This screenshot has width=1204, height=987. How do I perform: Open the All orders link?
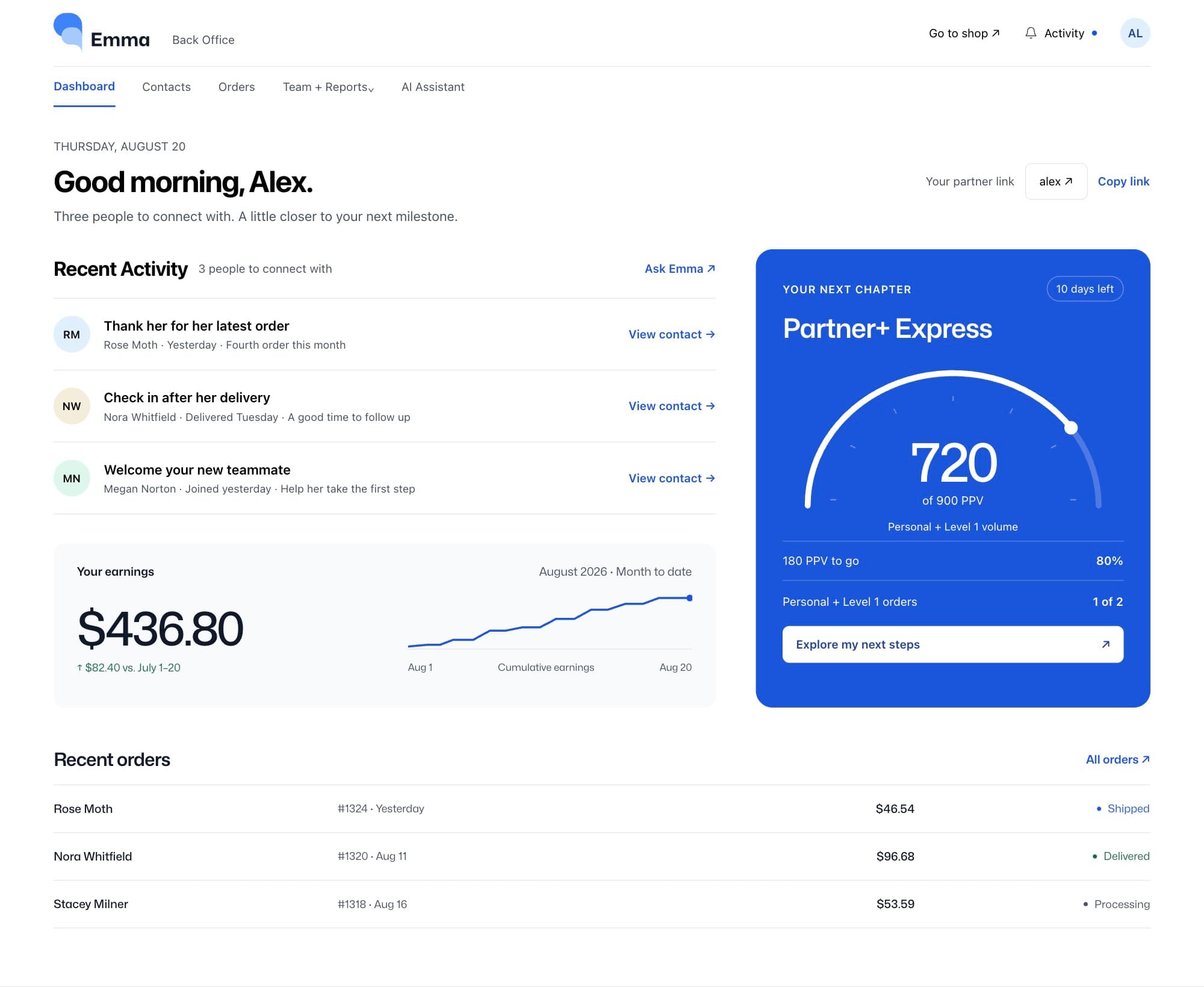(x=1117, y=759)
